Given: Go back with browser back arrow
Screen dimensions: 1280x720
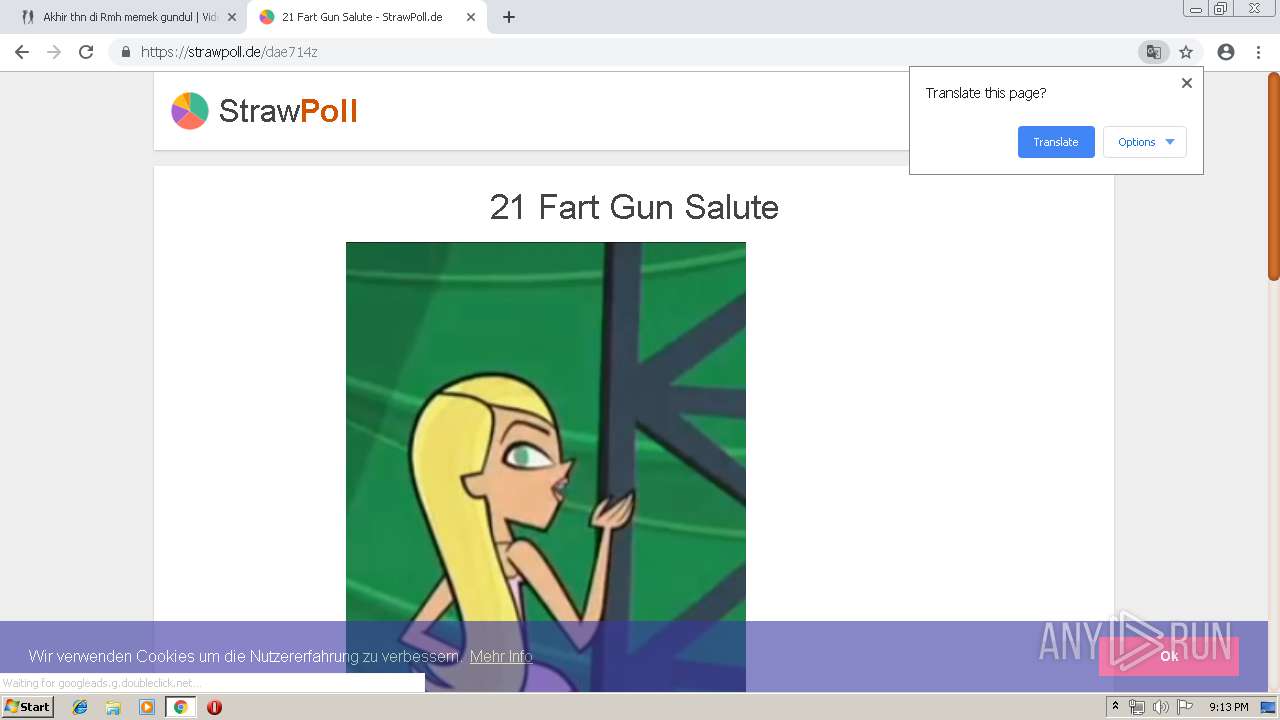Looking at the screenshot, I should (x=22, y=52).
